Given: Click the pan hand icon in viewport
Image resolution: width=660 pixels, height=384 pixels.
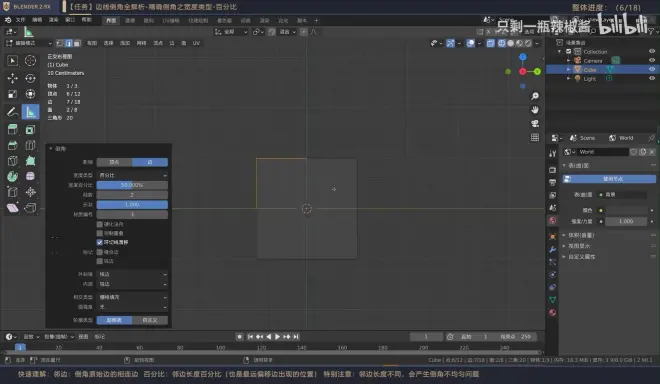Looking at the screenshot, I should pos(535,109).
